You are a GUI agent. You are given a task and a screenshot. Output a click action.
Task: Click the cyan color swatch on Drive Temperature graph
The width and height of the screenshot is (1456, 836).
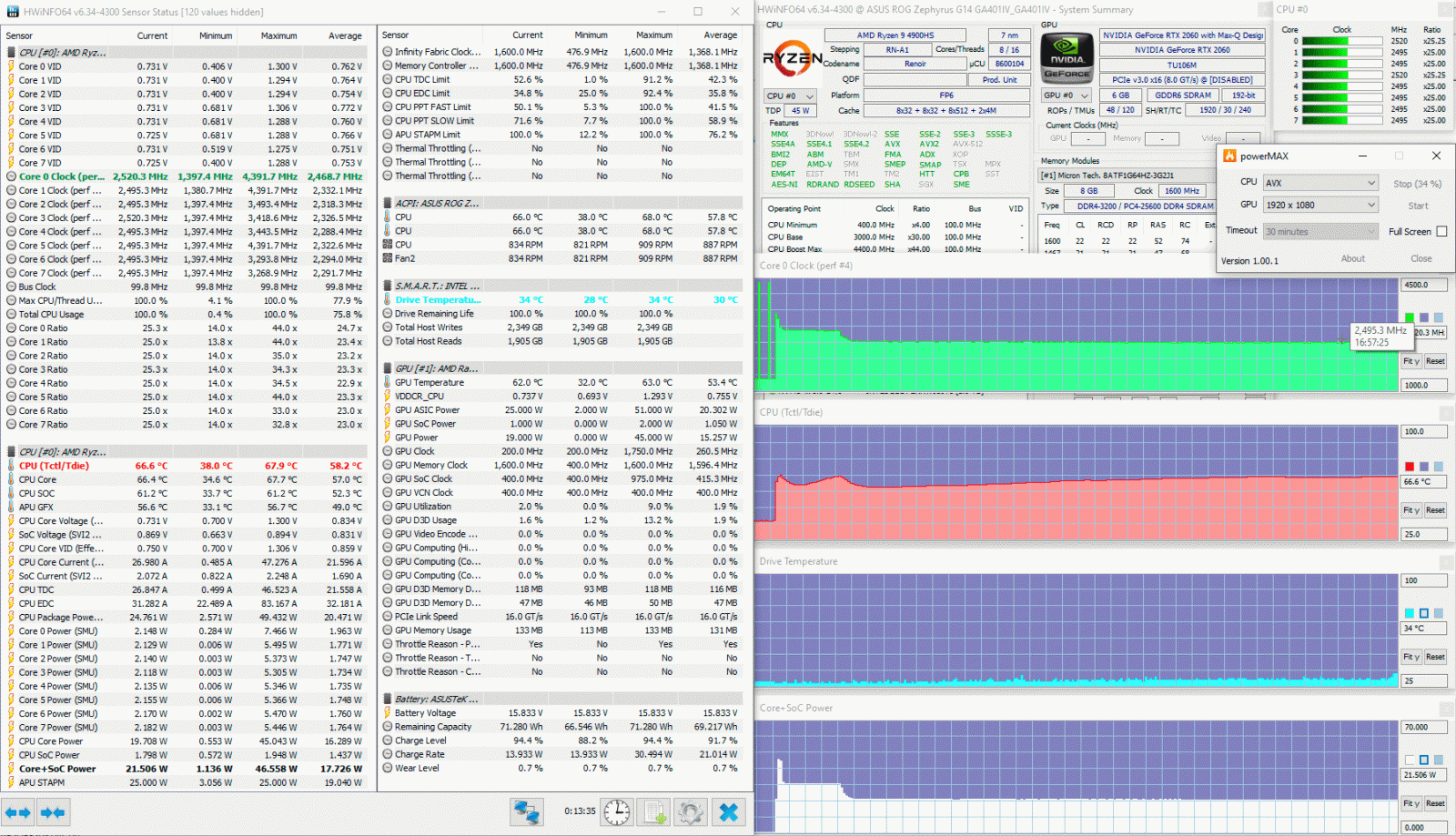coord(1410,613)
